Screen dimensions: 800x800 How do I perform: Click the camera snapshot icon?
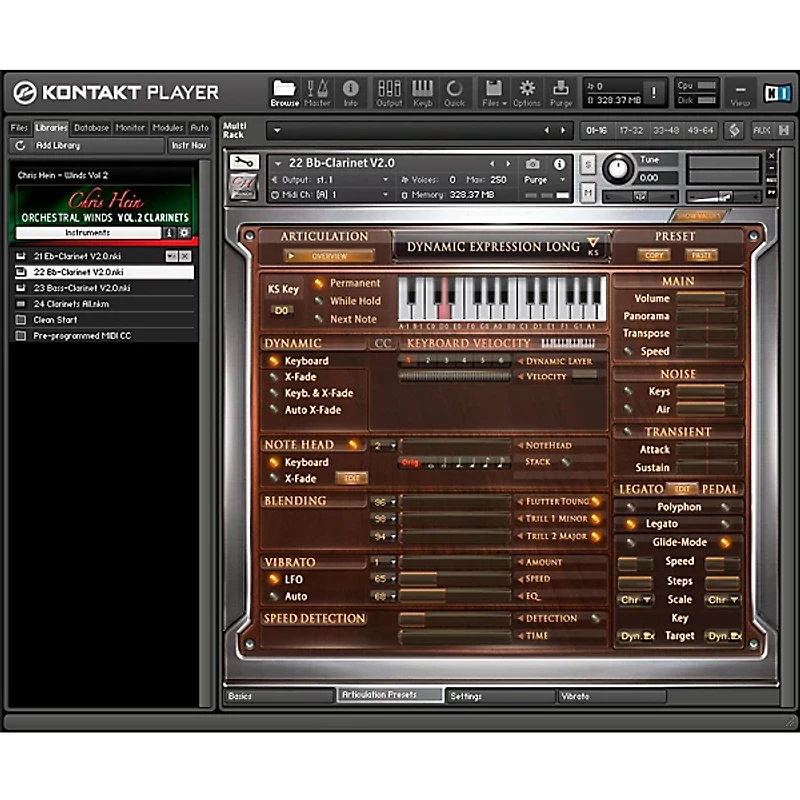[532, 164]
